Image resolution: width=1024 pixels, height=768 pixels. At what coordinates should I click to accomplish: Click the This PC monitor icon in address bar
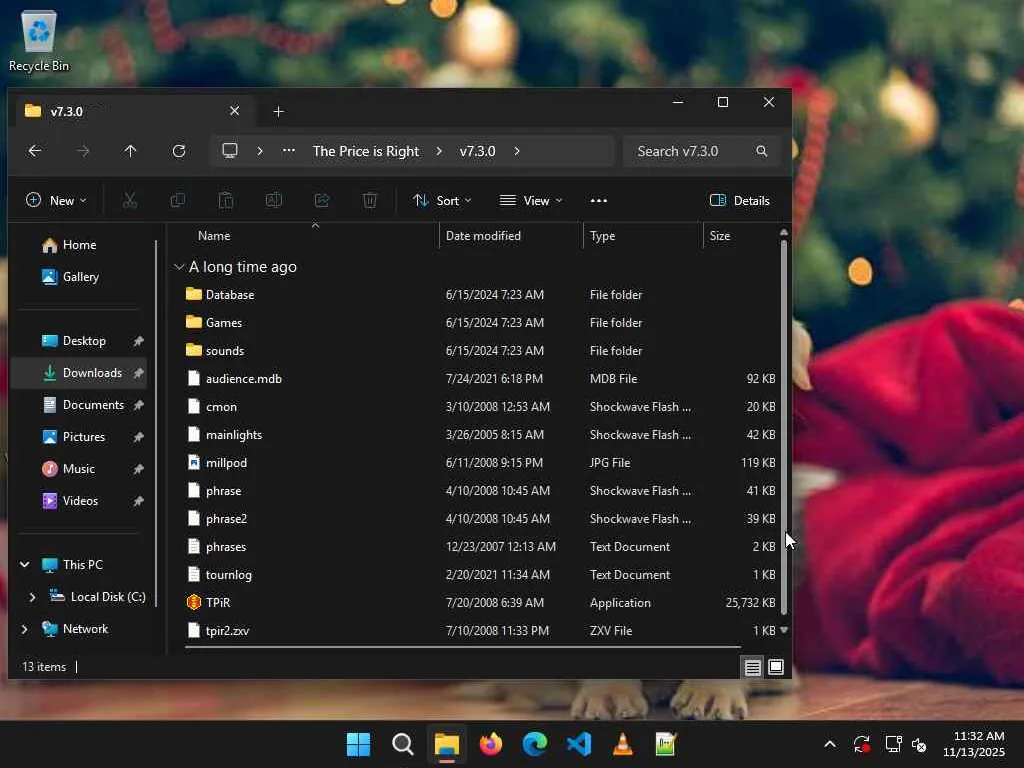230,151
